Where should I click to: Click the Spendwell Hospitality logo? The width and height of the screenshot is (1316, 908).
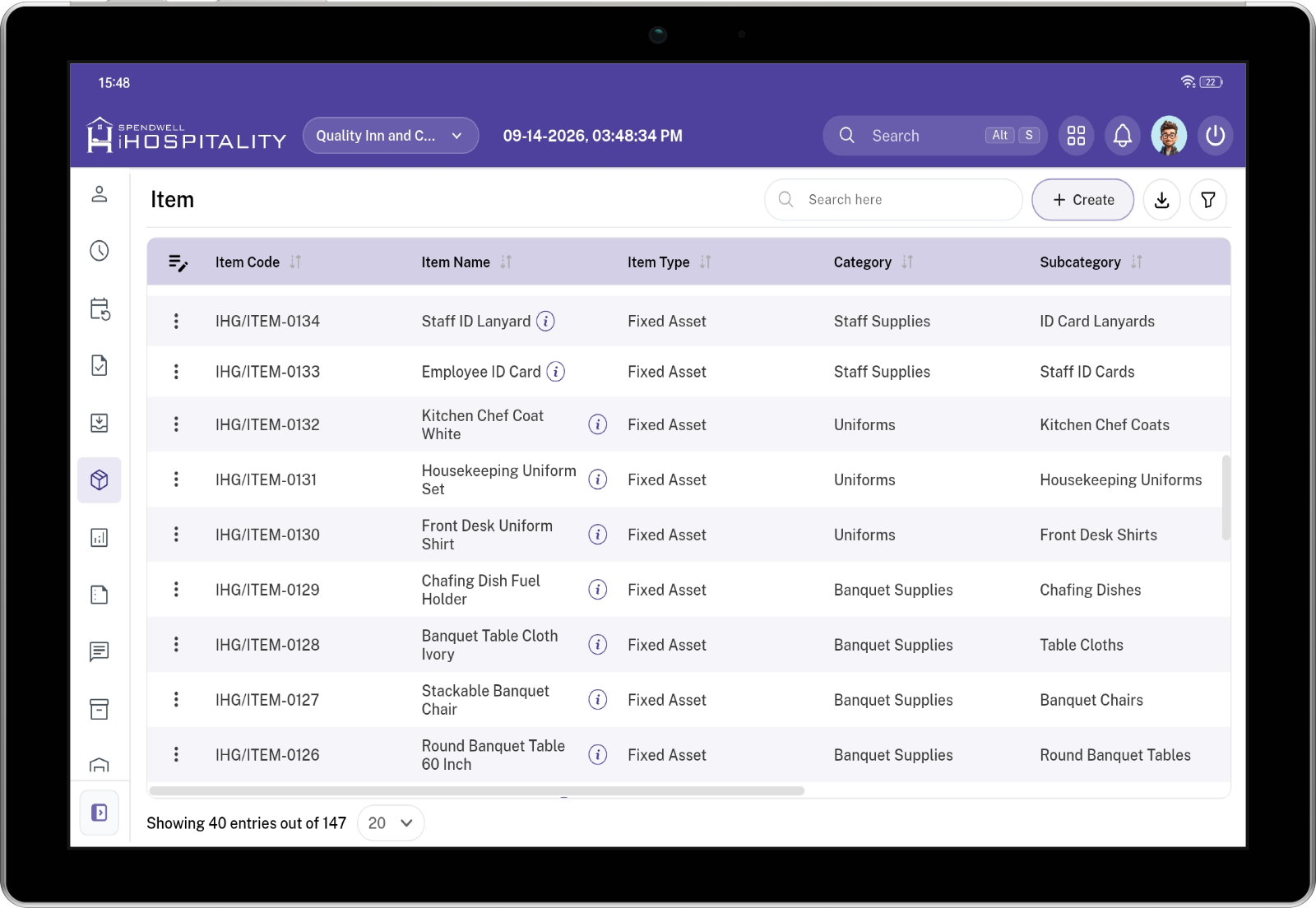coord(187,136)
